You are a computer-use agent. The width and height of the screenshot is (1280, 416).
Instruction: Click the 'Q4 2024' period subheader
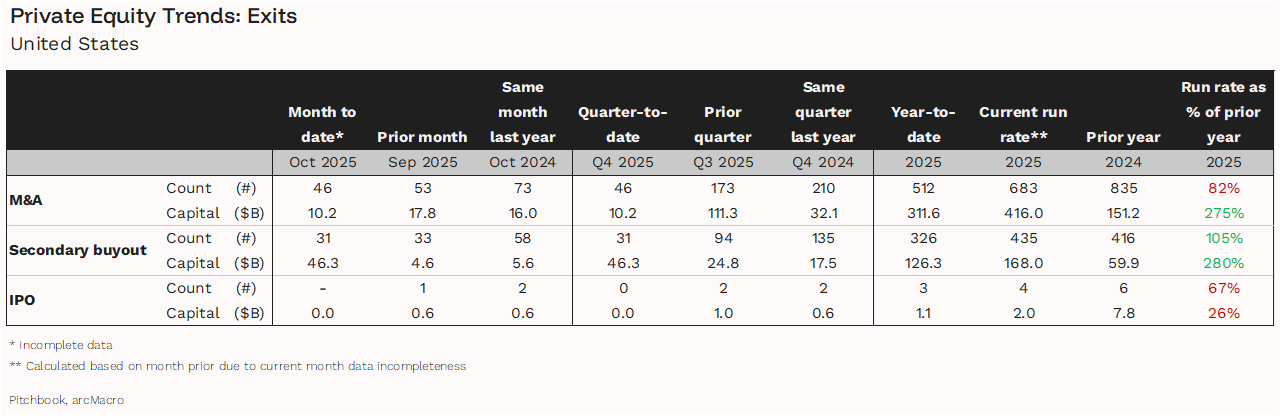point(822,162)
